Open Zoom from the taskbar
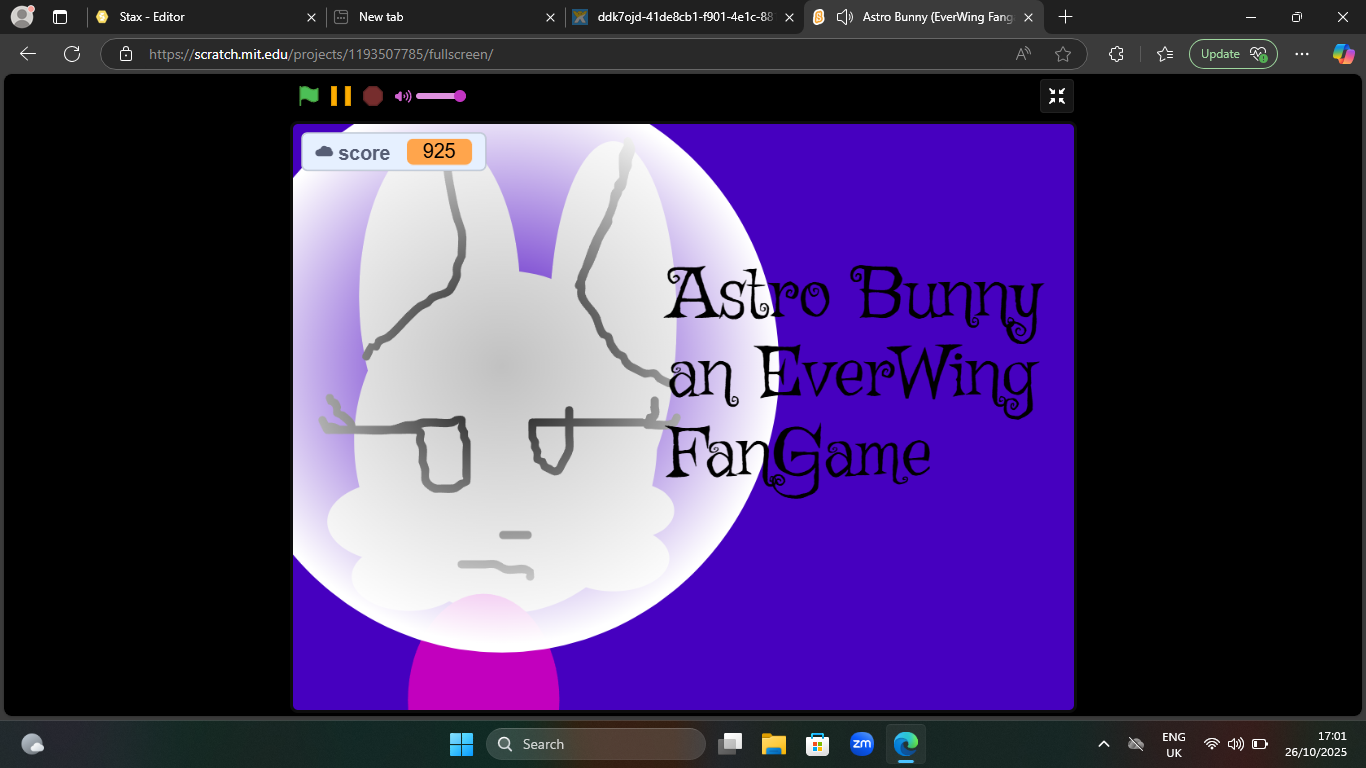 point(862,744)
